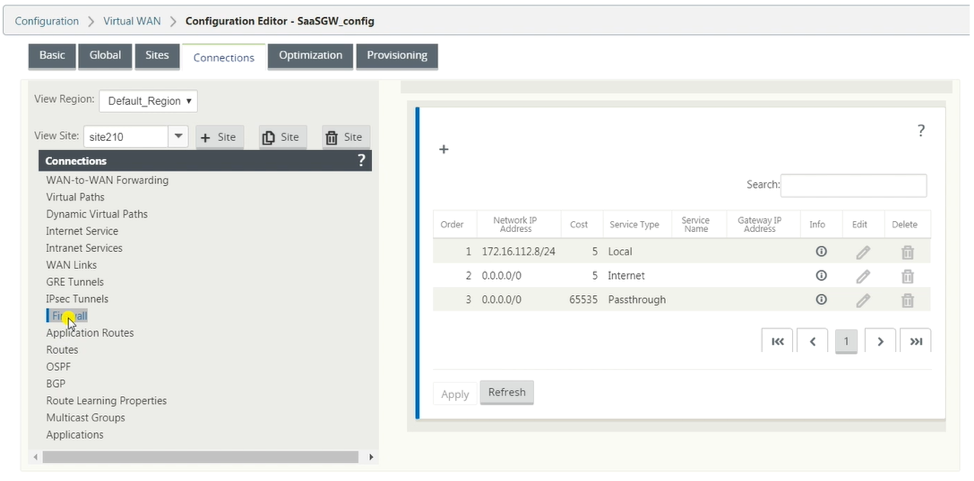The width and height of the screenshot is (974, 481).
Task: Delete the Passthrough route using trash icon
Action: [x=908, y=300]
